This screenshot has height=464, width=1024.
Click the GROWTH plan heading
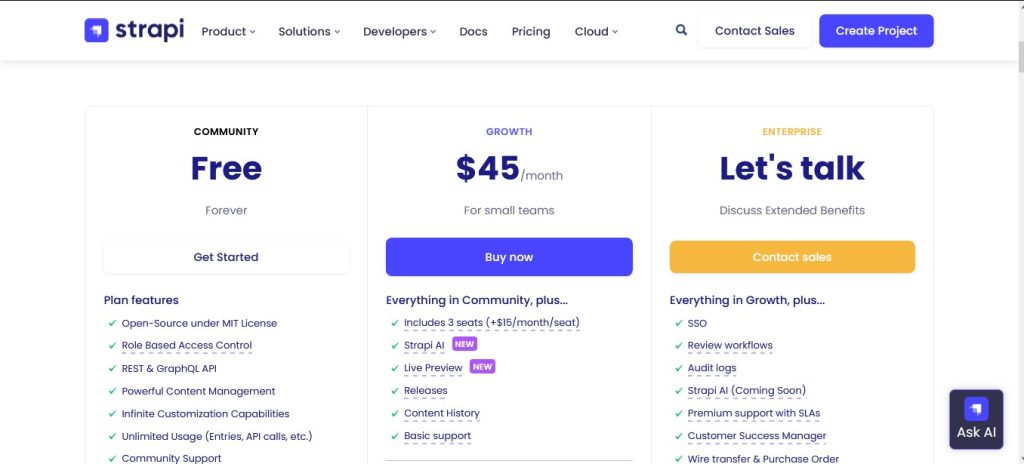[509, 131]
